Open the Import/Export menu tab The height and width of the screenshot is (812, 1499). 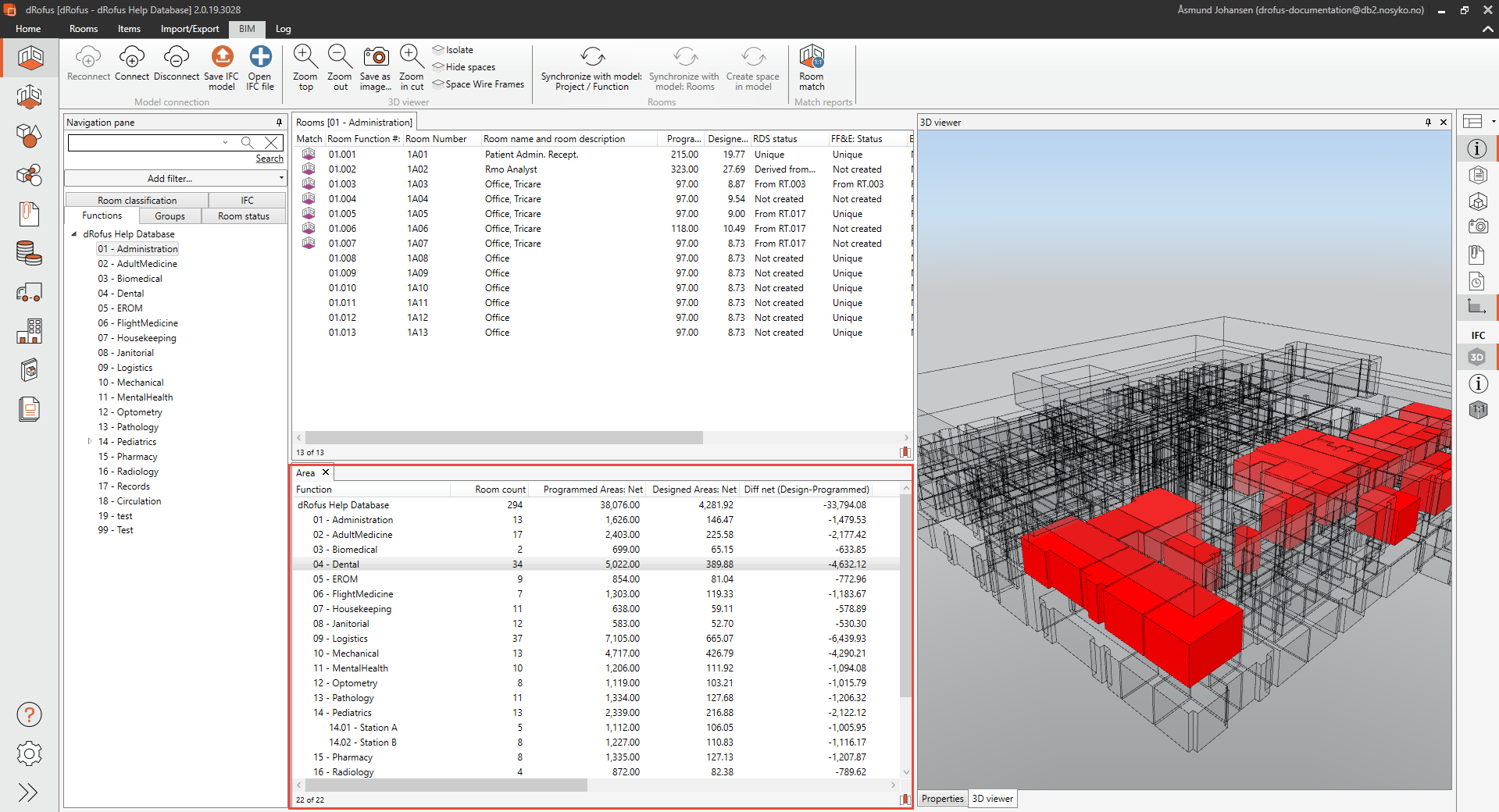tap(190, 29)
